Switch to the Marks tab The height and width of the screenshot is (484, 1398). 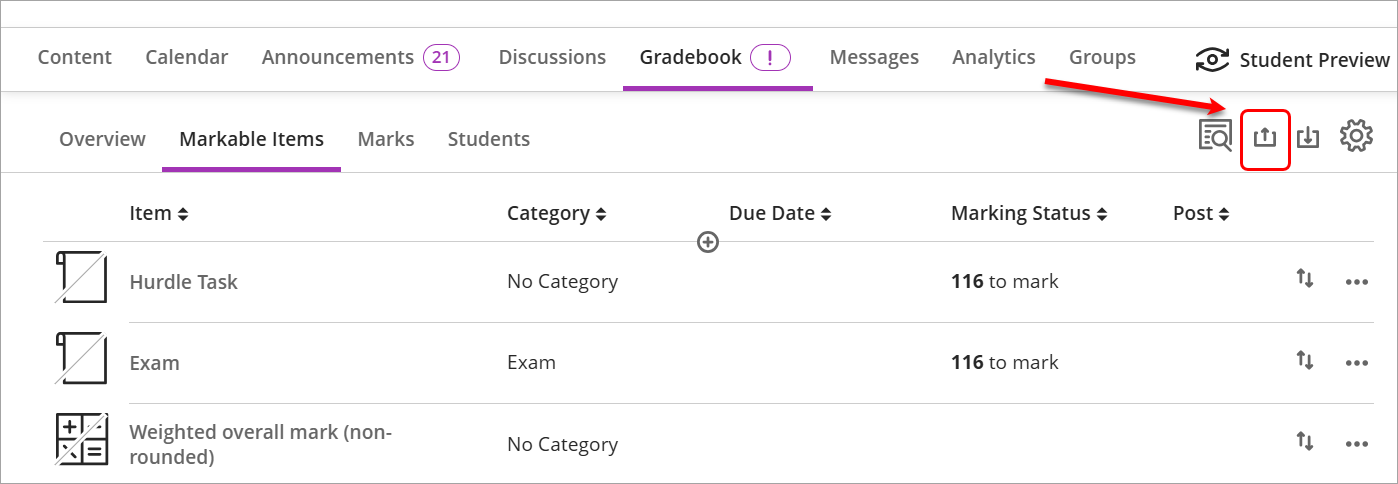[386, 139]
